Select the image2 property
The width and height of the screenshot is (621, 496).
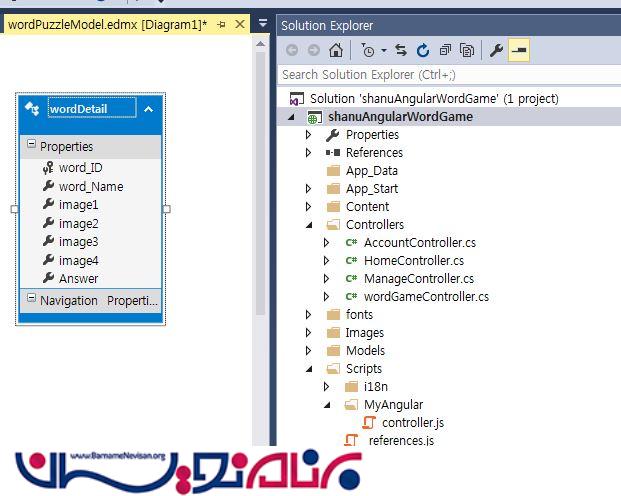[78, 224]
